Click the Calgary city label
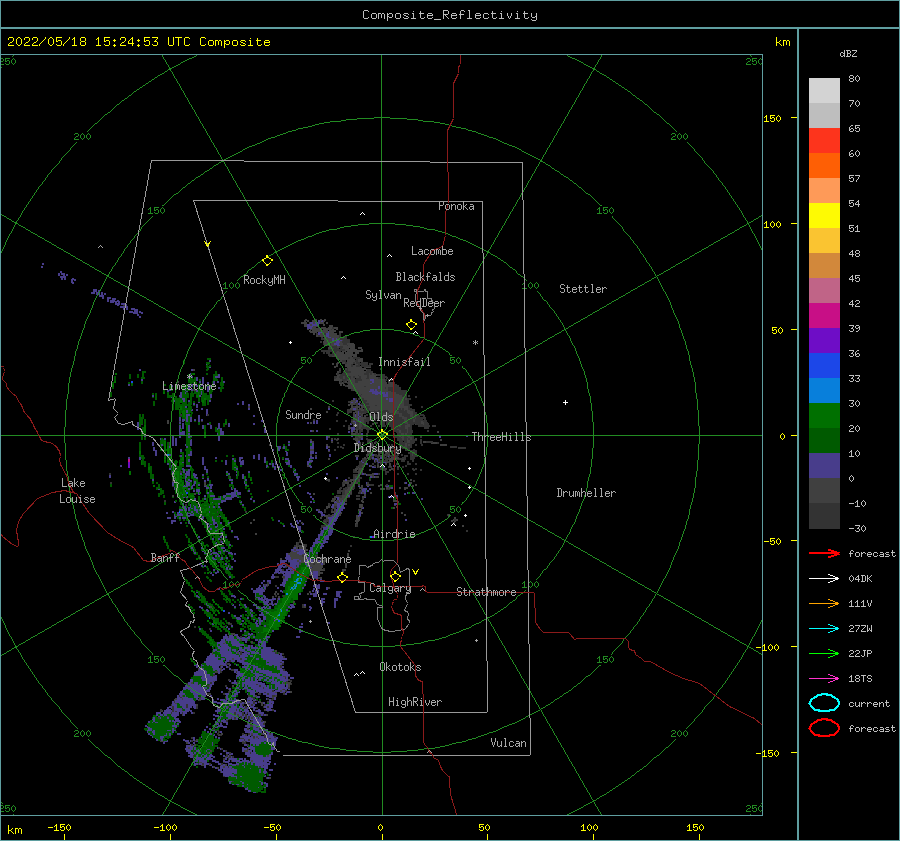This screenshot has height=841, width=900. click(390, 588)
